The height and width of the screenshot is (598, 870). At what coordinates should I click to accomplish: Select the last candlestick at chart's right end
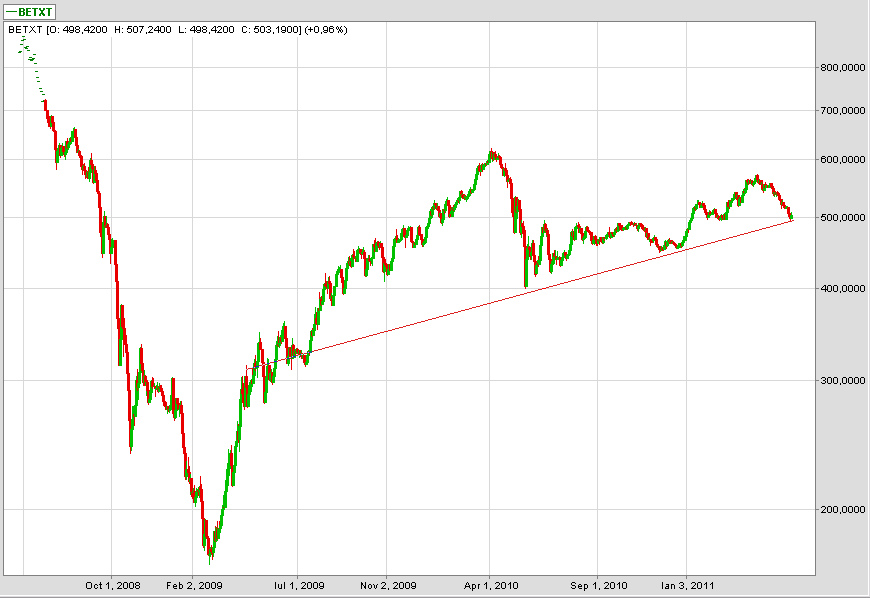[x=791, y=216]
